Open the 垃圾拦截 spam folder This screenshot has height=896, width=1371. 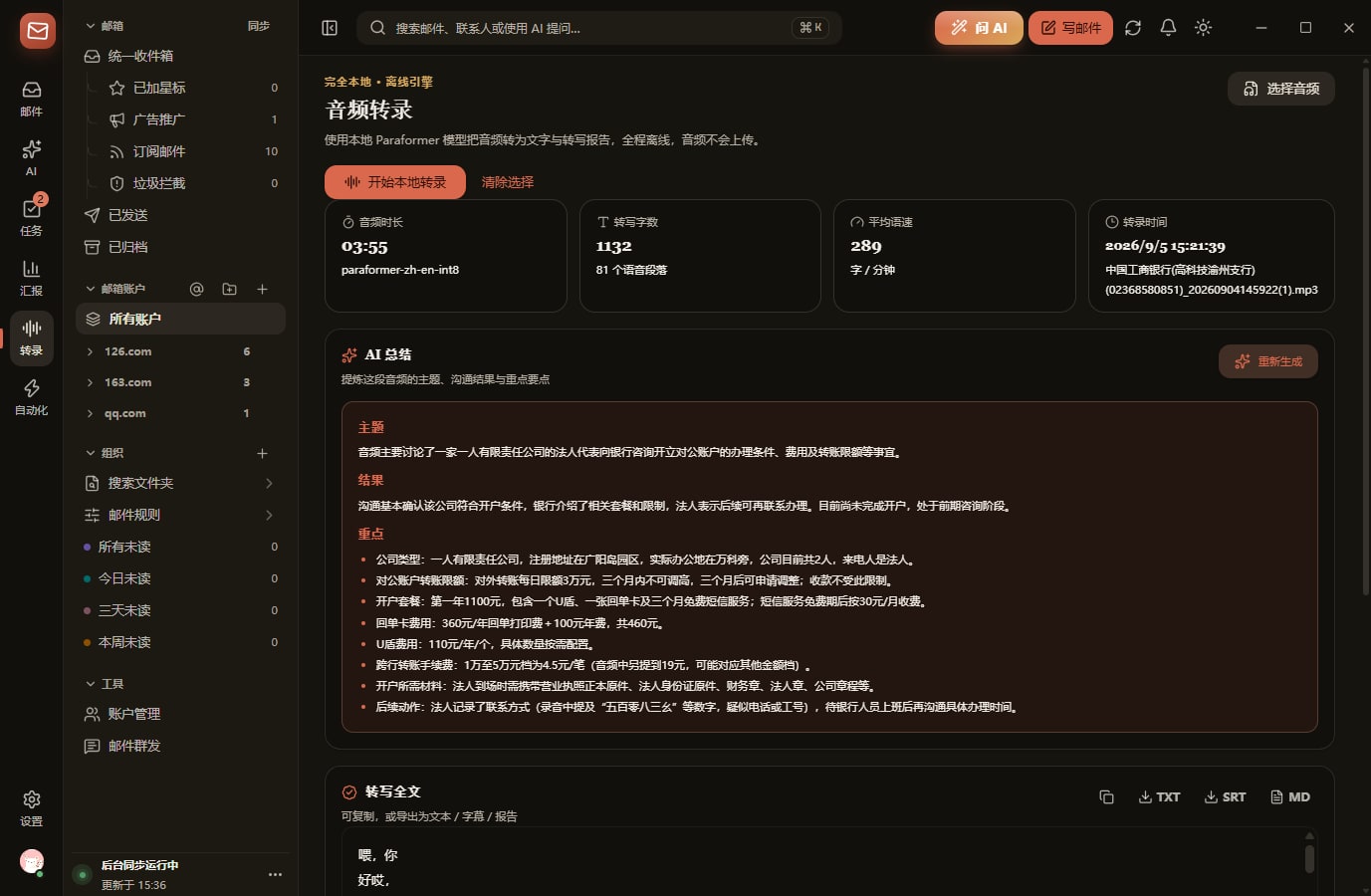[x=193, y=183]
